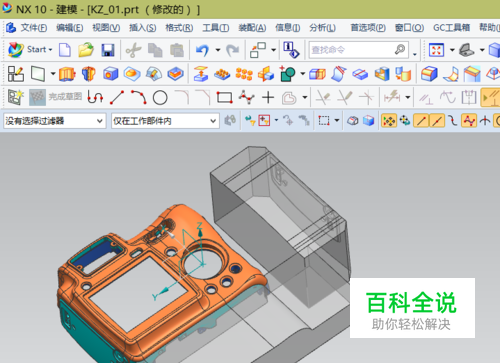The width and height of the screenshot is (500, 363).
Task: Click the Copy icon
Action: pyautogui.click(x=155, y=50)
